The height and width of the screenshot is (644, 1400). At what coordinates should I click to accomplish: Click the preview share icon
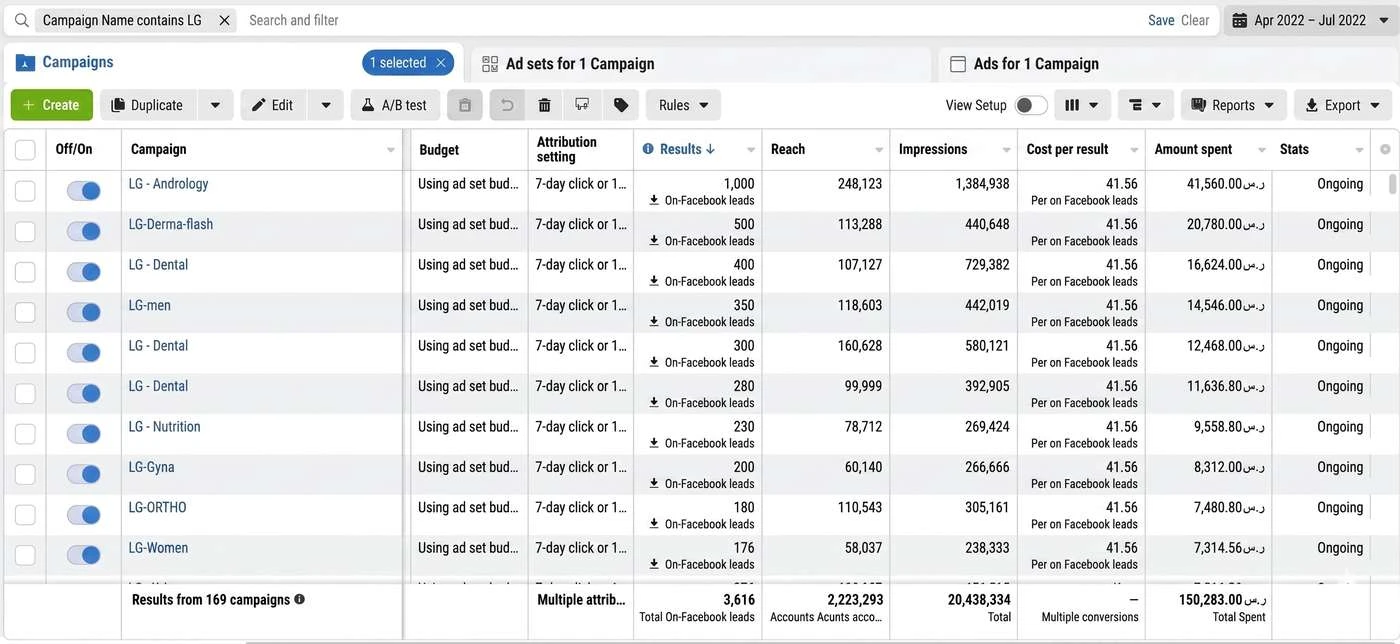(582, 105)
